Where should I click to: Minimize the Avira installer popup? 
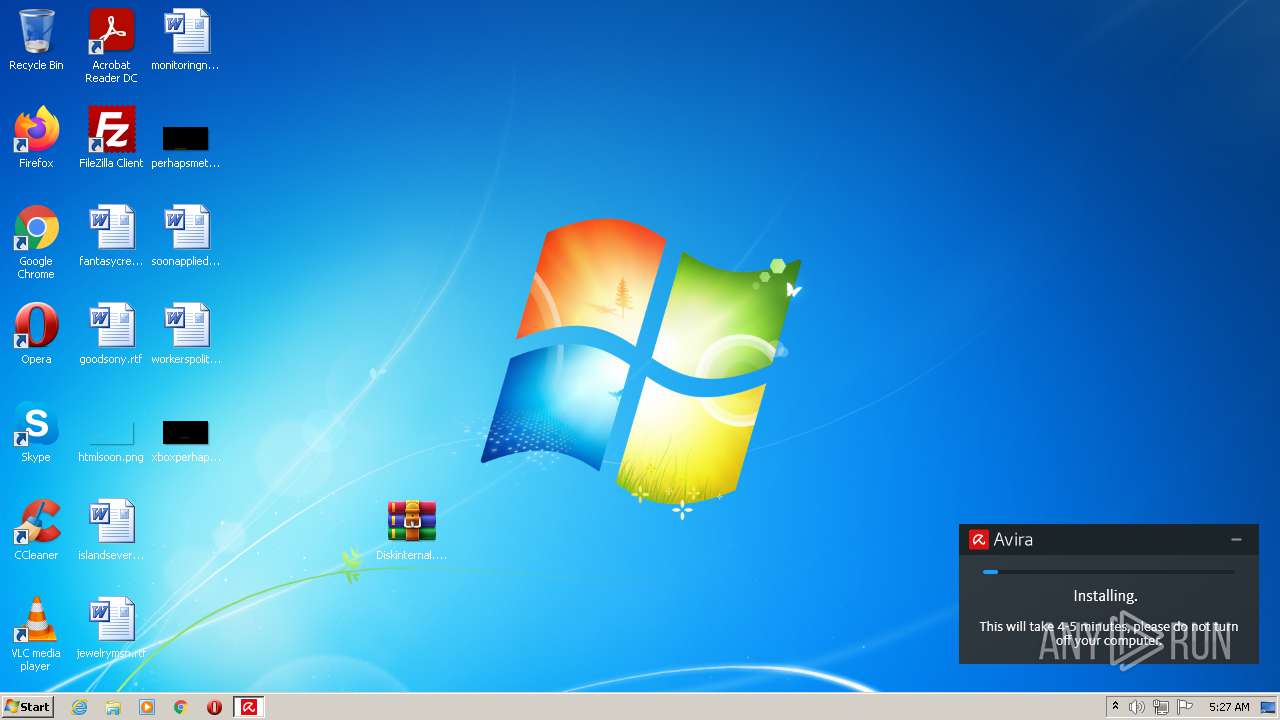coord(1237,539)
